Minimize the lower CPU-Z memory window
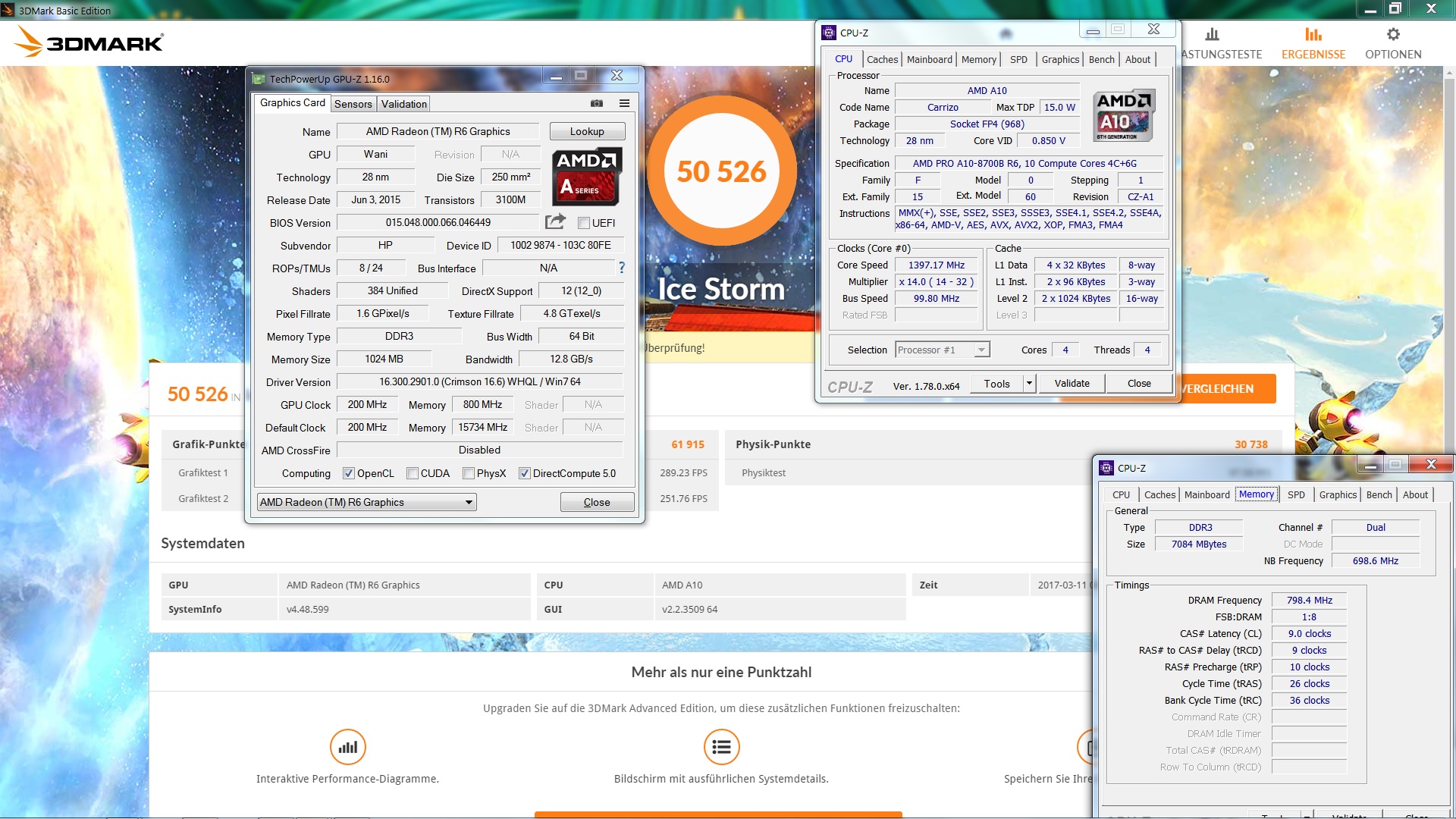The width and height of the screenshot is (1456, 819). point(1370,465)
